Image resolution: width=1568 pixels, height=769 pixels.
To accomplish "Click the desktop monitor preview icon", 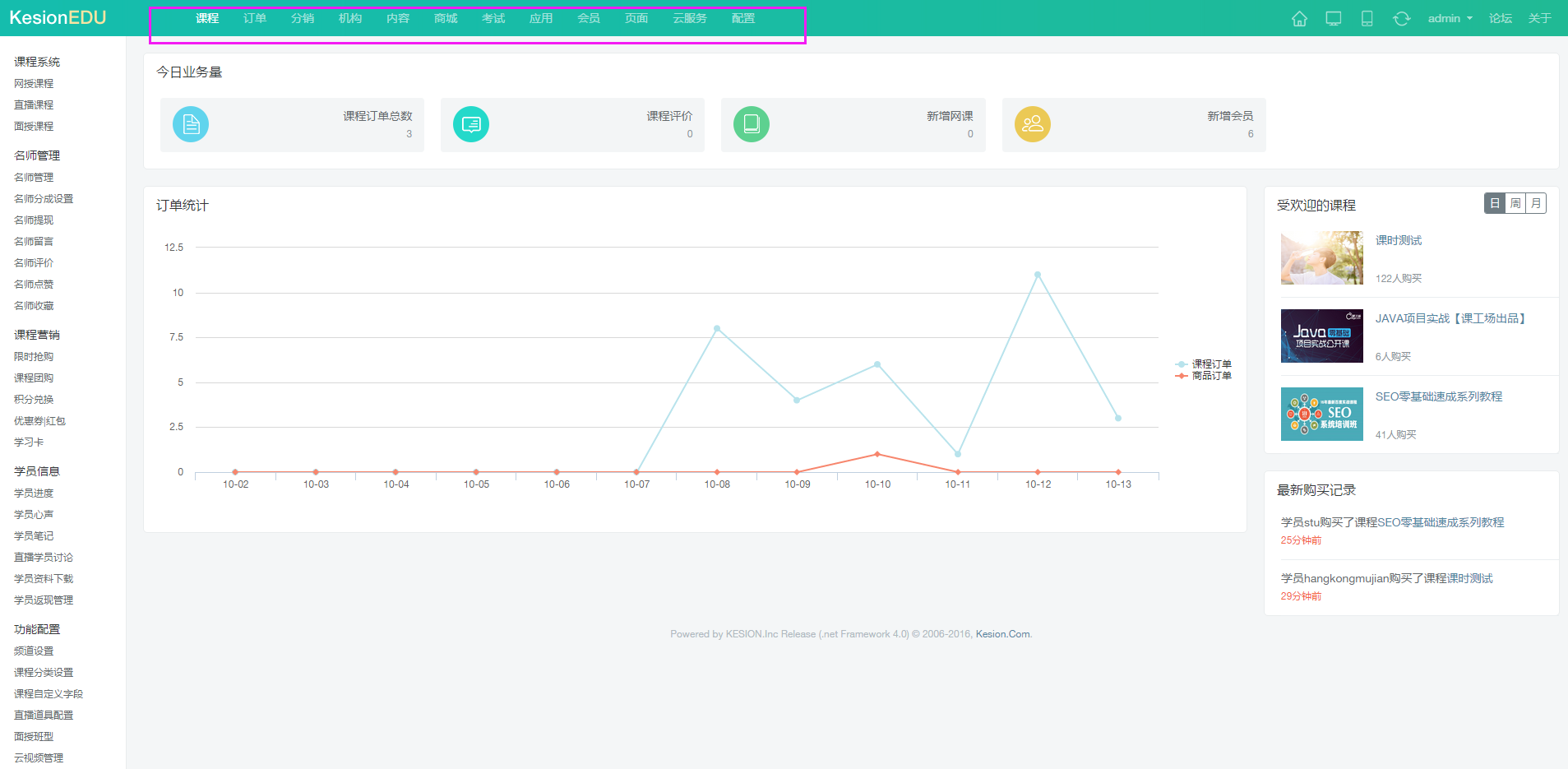I will (x=1334, y=19).
